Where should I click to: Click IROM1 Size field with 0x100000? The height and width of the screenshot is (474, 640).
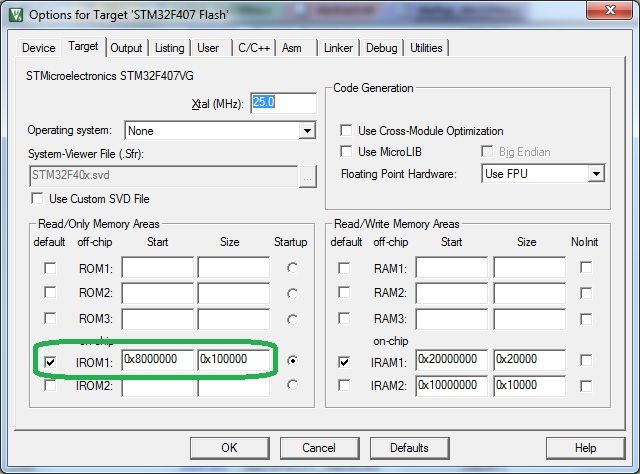tap(234, 360)
